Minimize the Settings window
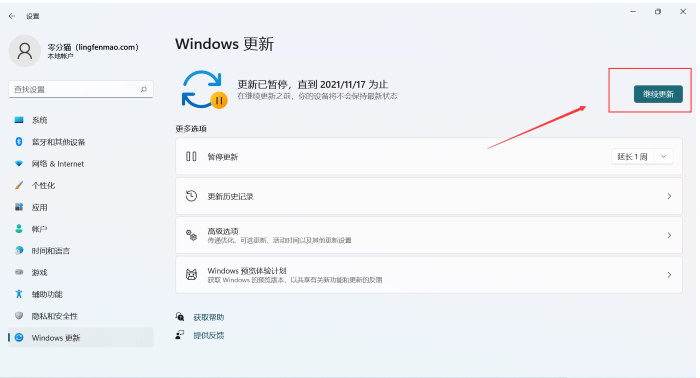Viewport: 700px width, 378px height. (633, 12)
